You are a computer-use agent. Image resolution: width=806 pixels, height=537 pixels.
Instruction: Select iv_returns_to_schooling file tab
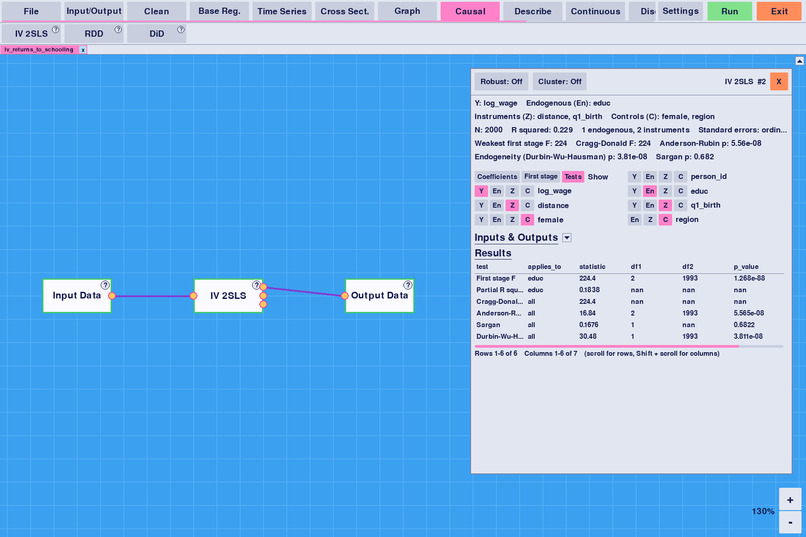tap(39, 50)
